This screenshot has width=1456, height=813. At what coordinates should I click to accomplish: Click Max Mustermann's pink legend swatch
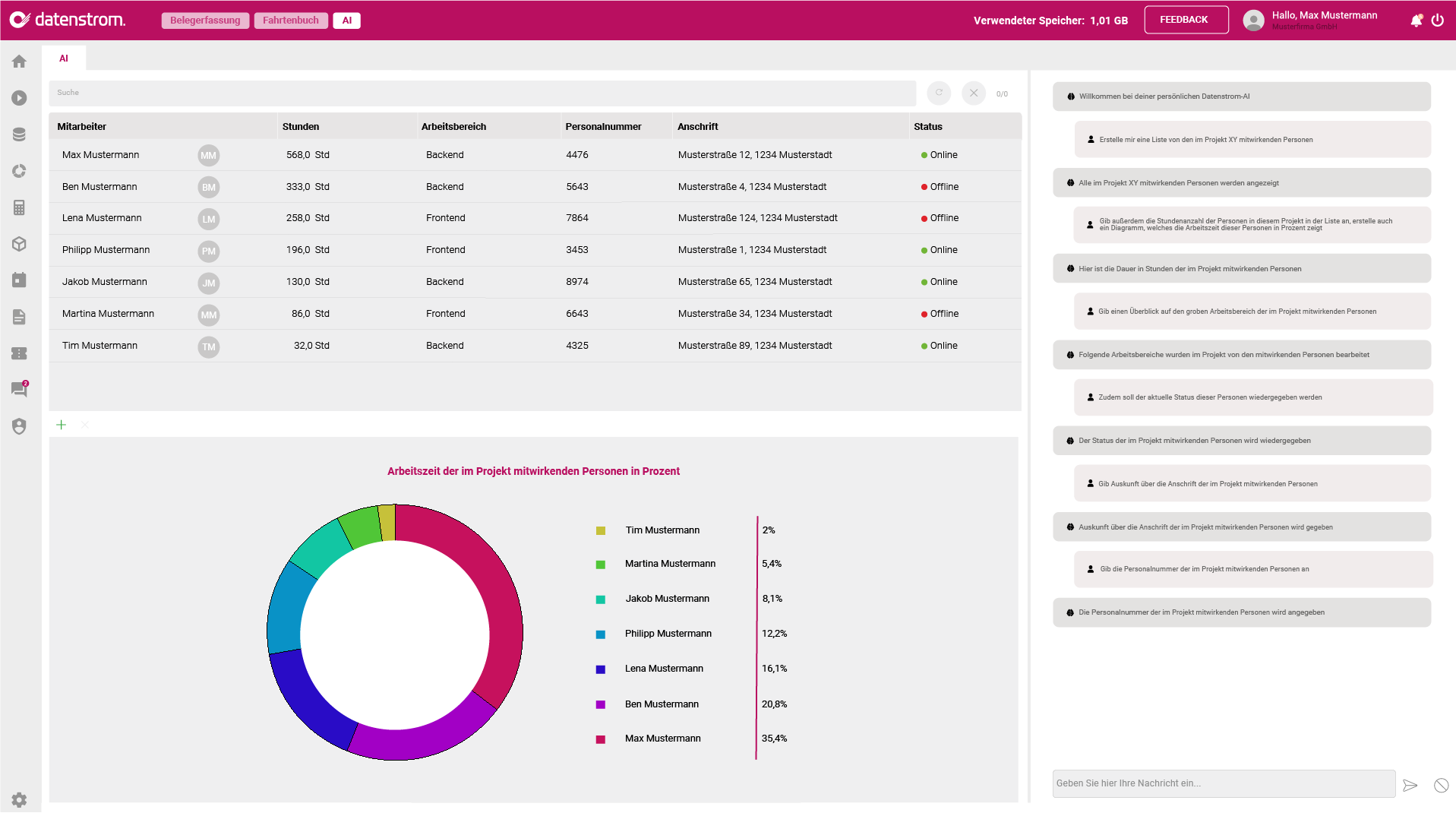click(601, 739)
